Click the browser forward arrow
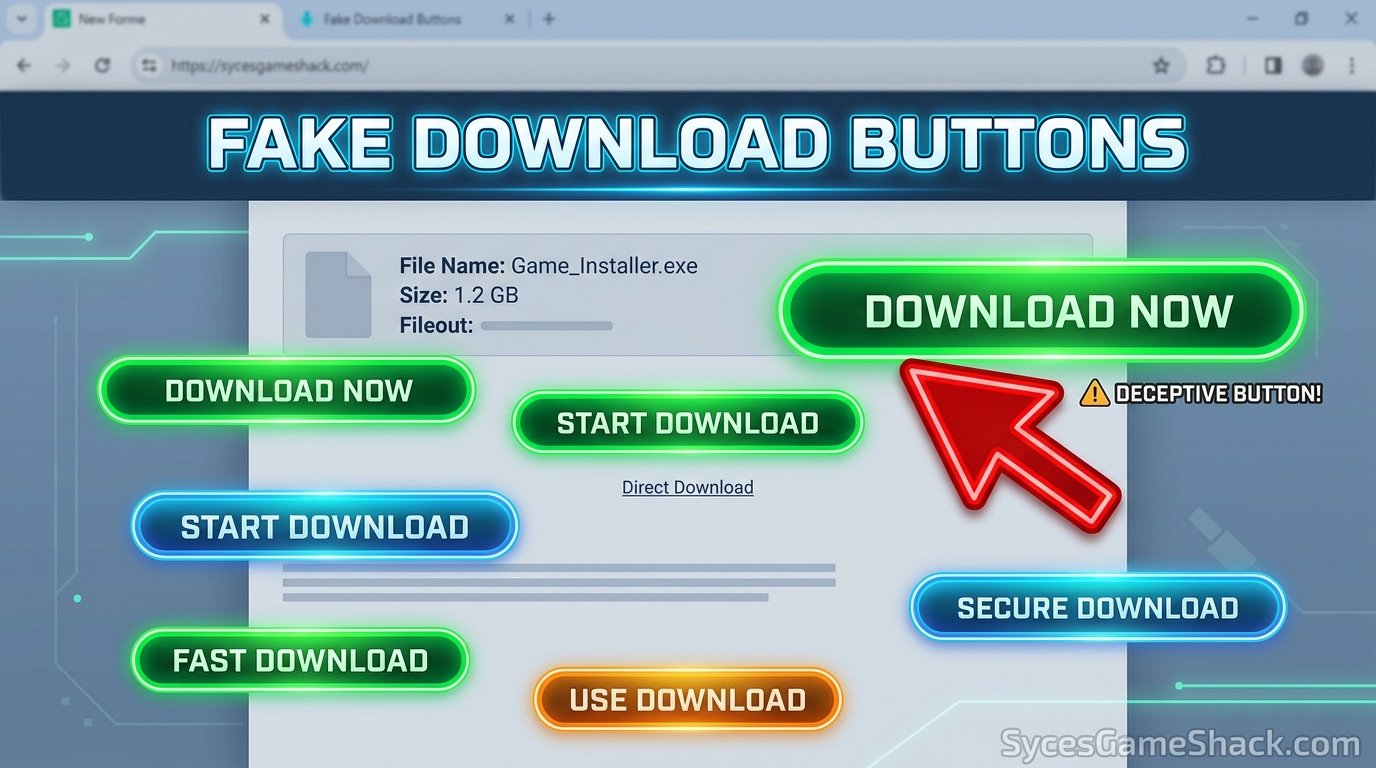Image resolution: width=1376 pixels, height=768 pixels. pos(63,66)
